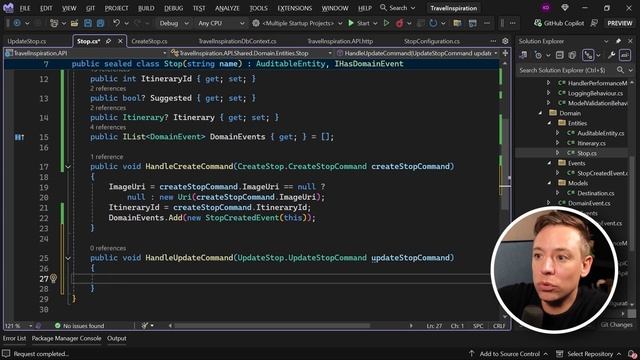
Task: Toggle Solution Explorer auto-hide pin
Action: tap(618, 41)
